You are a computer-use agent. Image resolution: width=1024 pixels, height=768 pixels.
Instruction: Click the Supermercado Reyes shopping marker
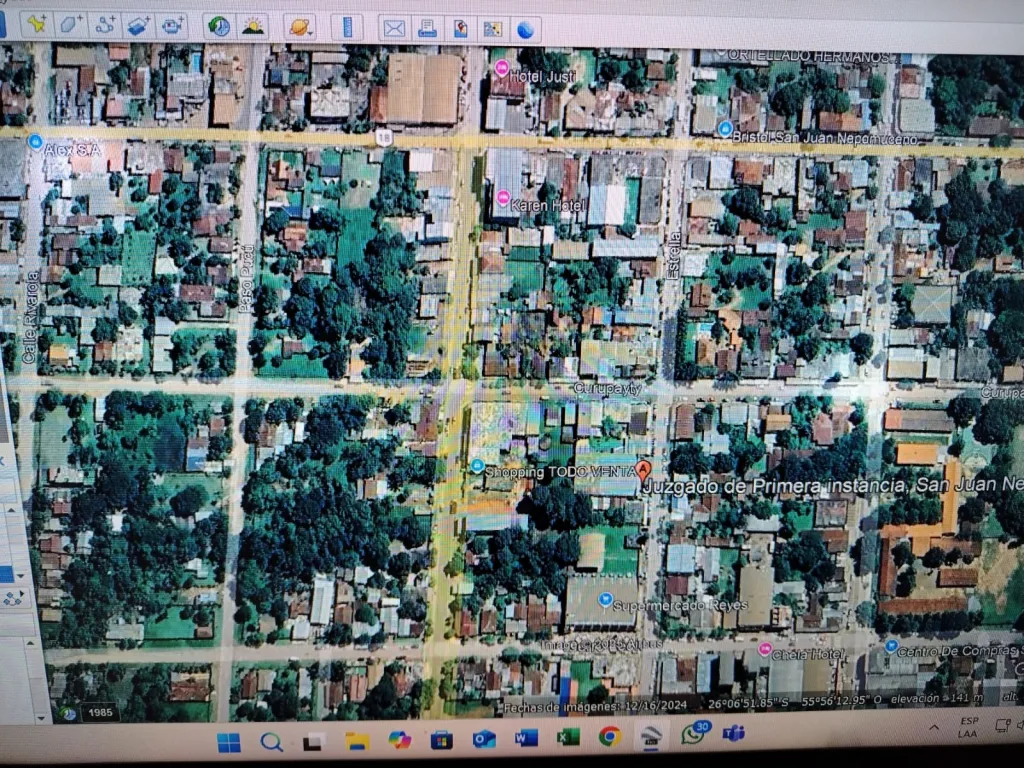pyautogui.click(x=605, y=599)
